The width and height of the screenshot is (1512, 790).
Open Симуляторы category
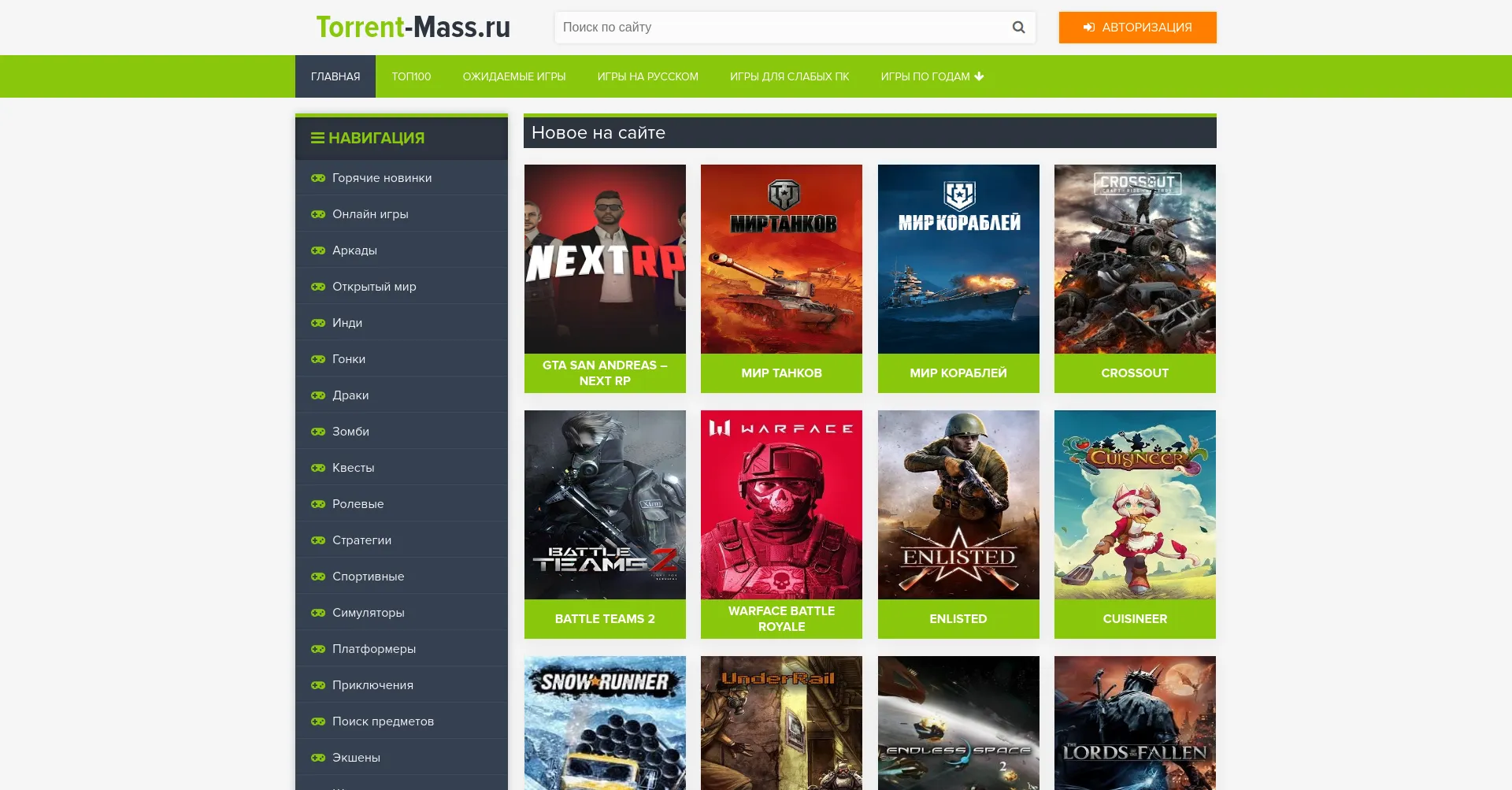tap(402, 613)
